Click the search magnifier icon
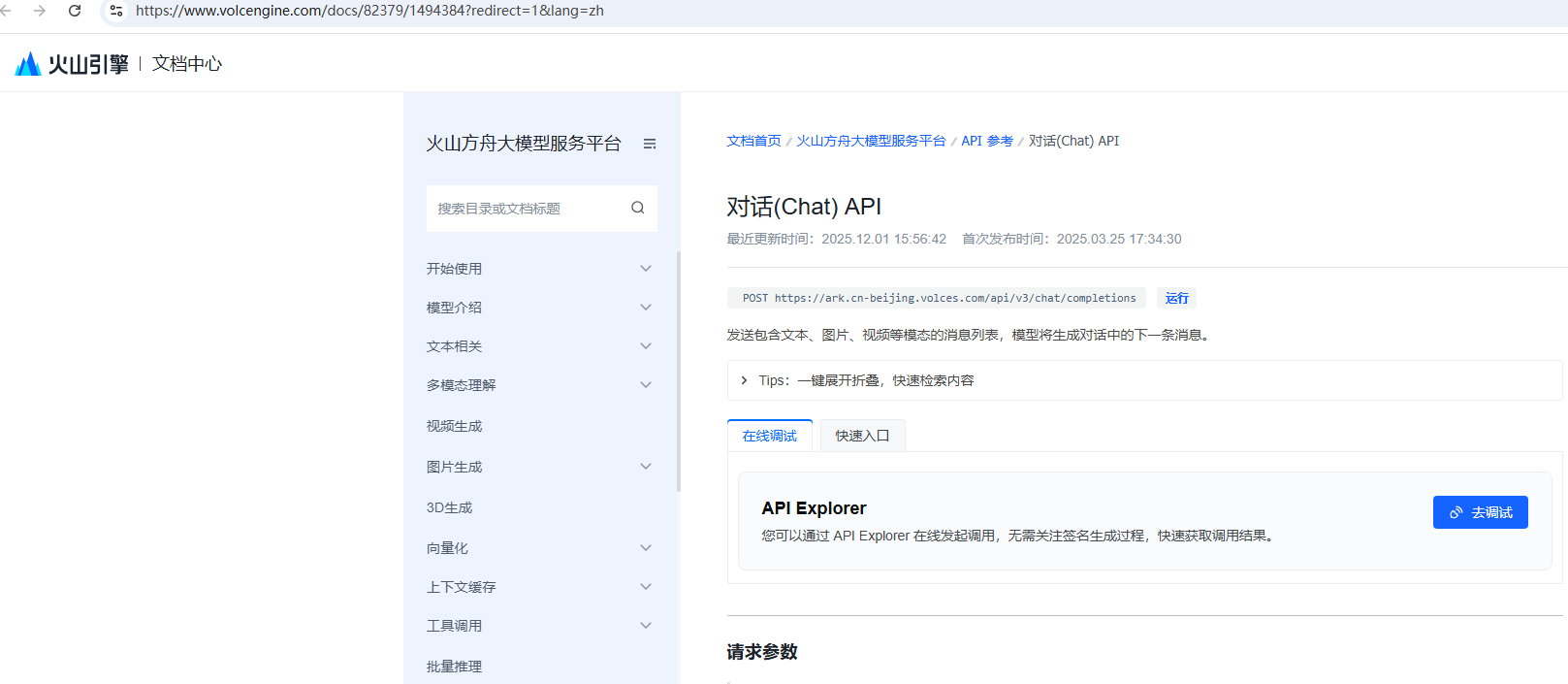Viewport: 1568px width, 684px height. [637, 208]
